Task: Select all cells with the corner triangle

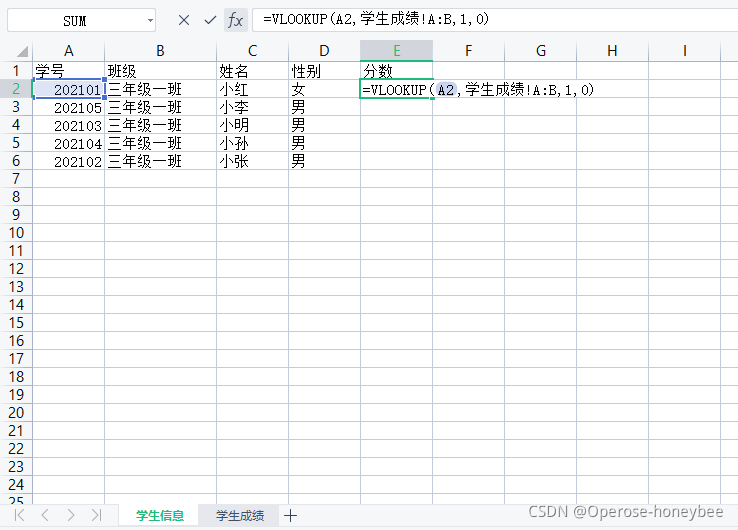Action: coord(22,51)
